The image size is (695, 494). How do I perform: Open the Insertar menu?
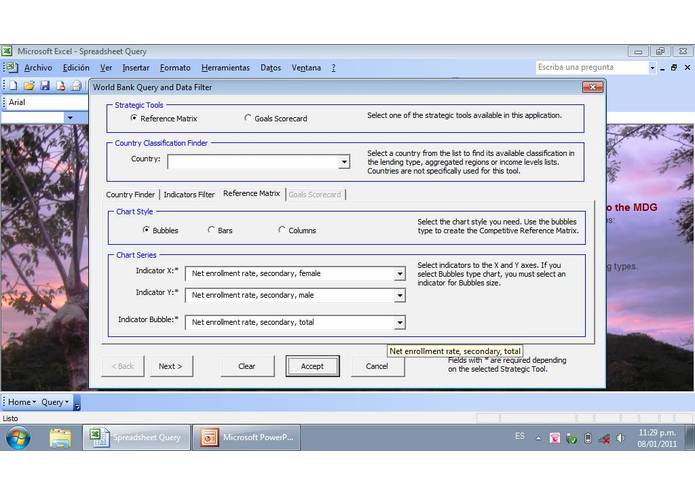136,68
